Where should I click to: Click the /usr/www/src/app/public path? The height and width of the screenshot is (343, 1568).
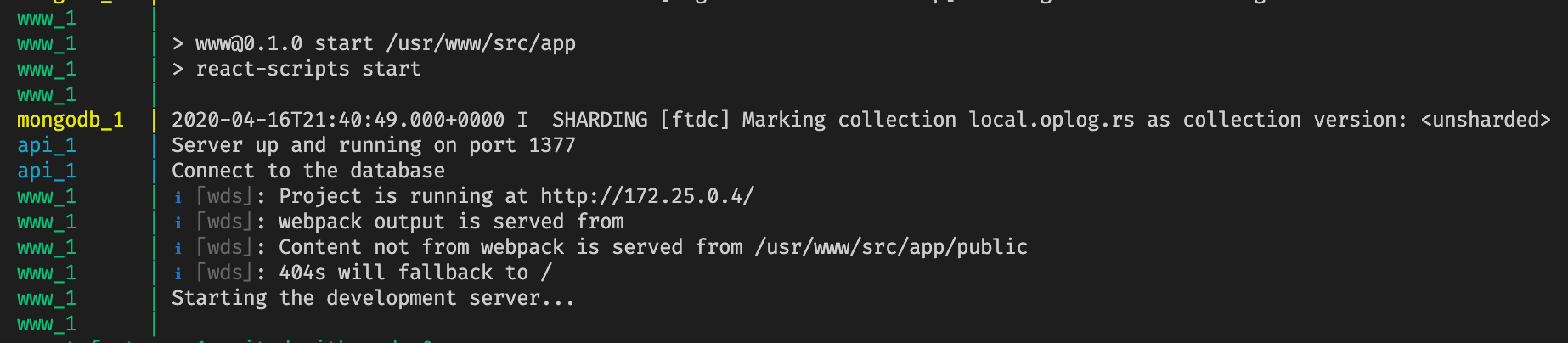point(891,247)
